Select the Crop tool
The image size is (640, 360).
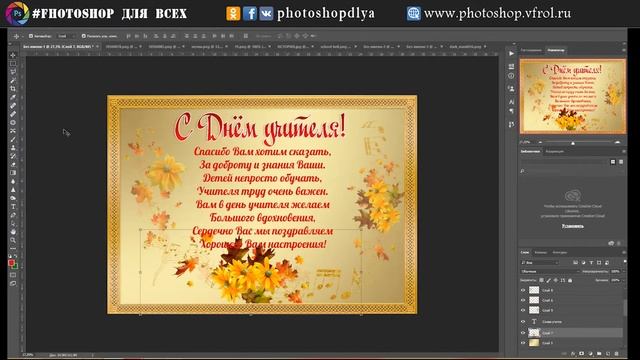[x=13, y=89]
